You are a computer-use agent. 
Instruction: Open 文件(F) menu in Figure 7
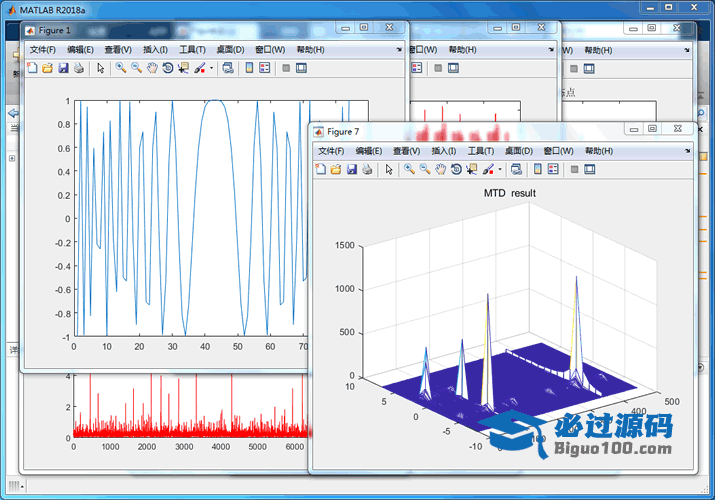pos(331,151)
